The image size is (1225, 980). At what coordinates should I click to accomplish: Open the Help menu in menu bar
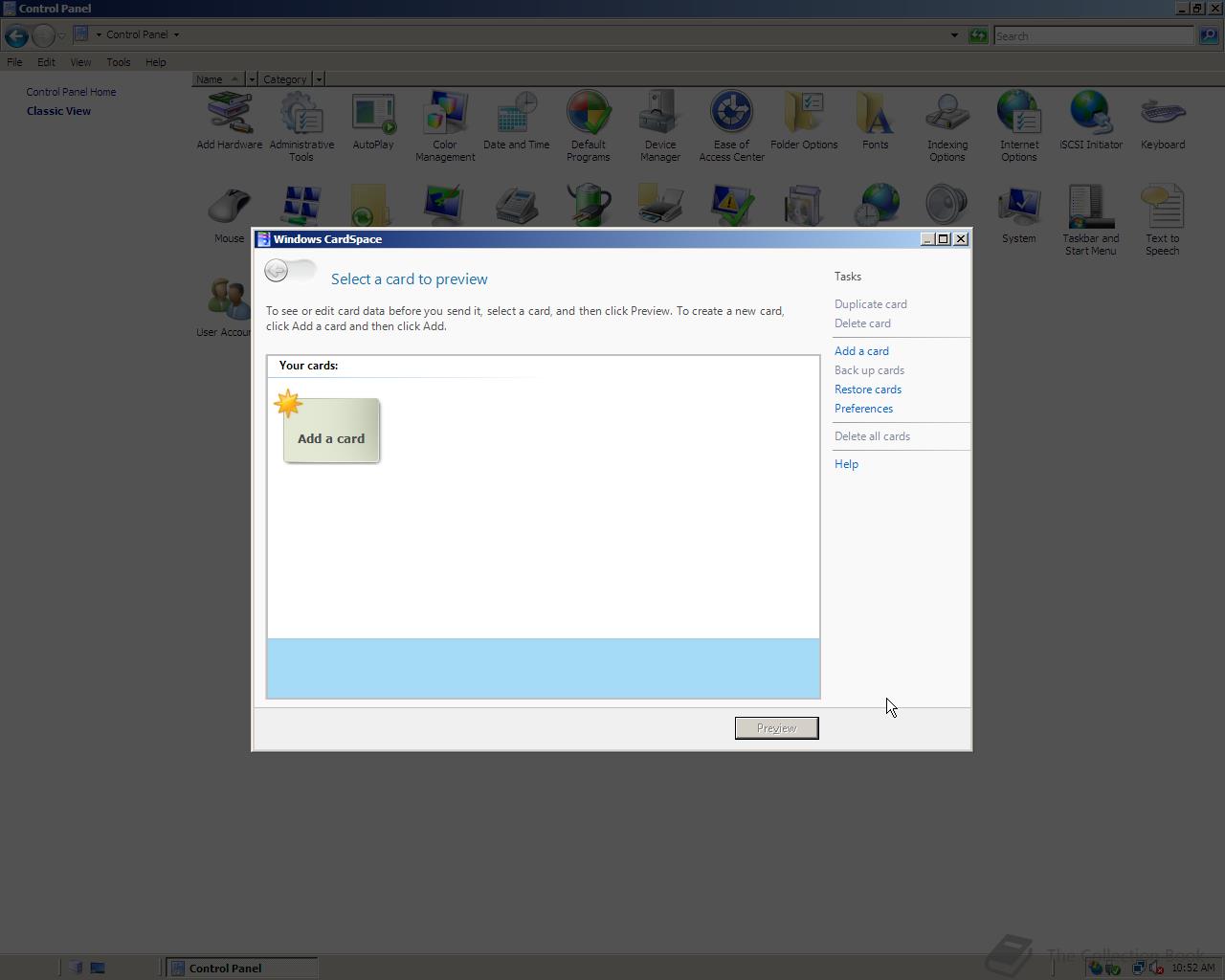pyautogui.click(x=156, y=62)
